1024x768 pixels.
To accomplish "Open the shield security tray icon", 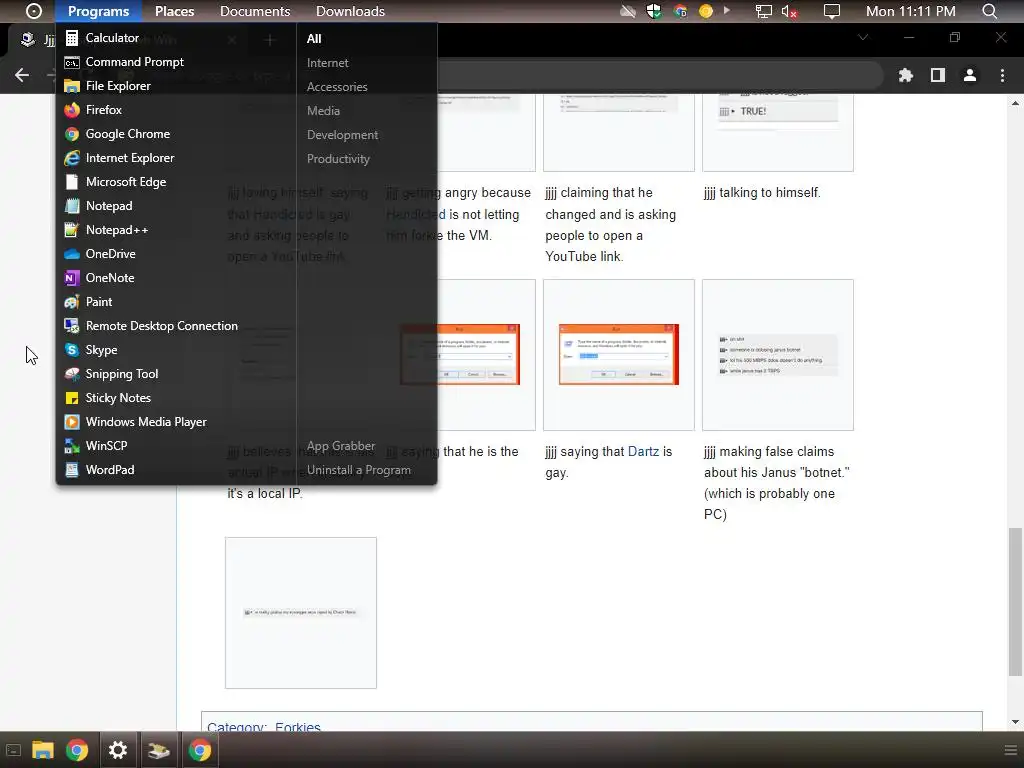I will coord(654,11).
